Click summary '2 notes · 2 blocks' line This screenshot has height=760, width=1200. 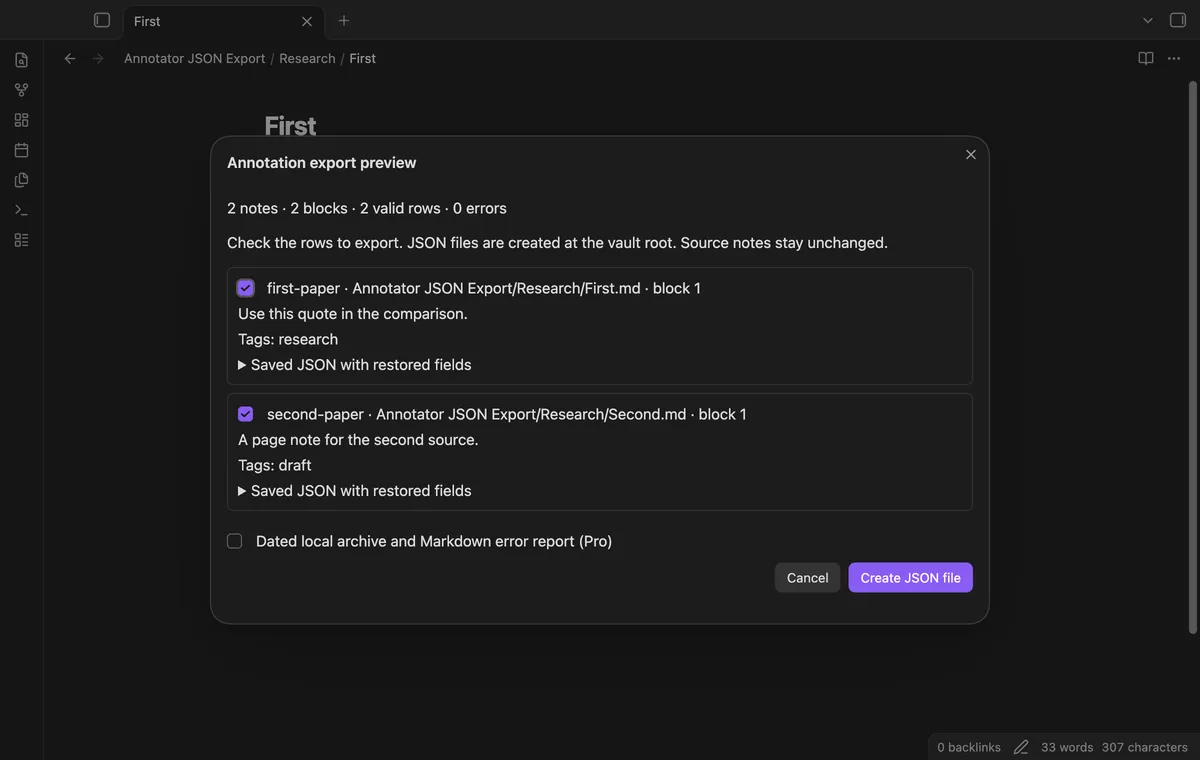(367, 209)
